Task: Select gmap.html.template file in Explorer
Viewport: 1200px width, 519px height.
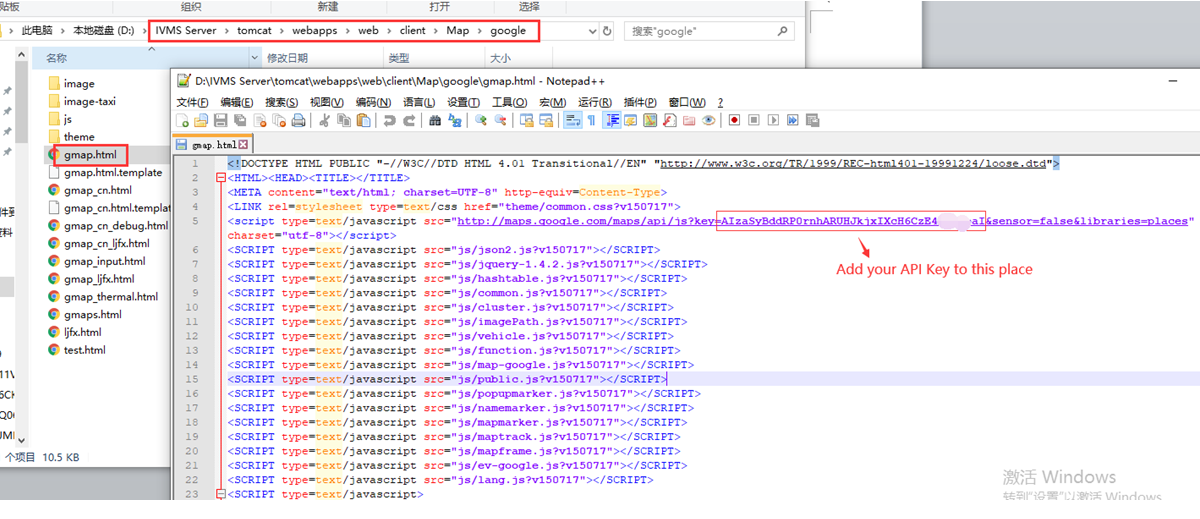Action: pyautogui.click(x=113, y=172)
